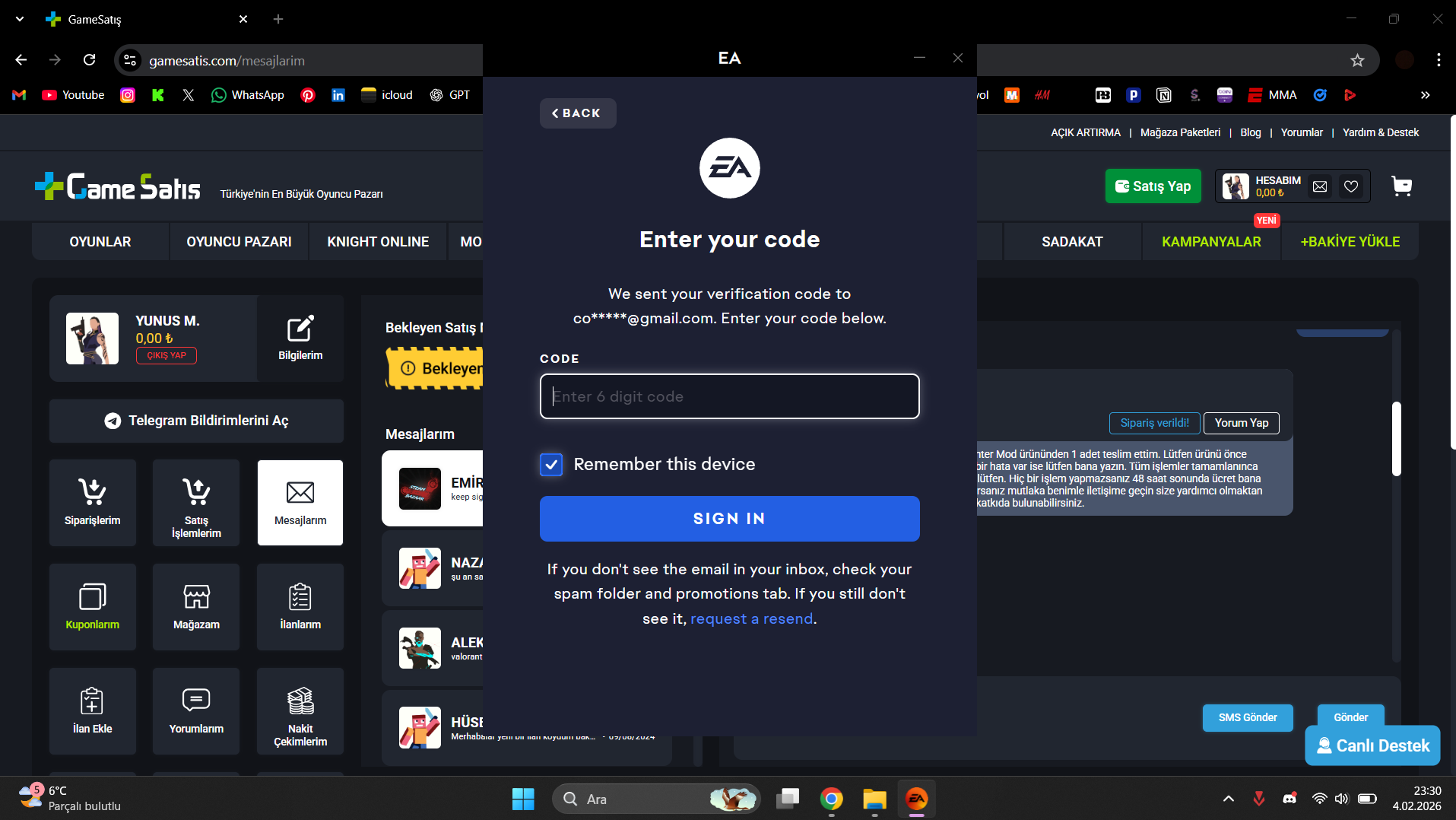Go back to the previous page in Chrome
The width and height of the screenshot is (1456, 820).
pyautogui.click(x=21, y=60)
